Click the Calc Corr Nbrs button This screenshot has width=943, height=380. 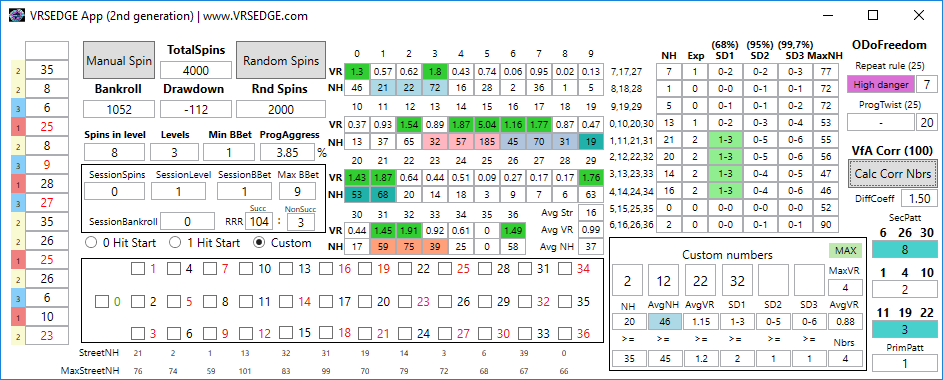(x=892, y=174)
